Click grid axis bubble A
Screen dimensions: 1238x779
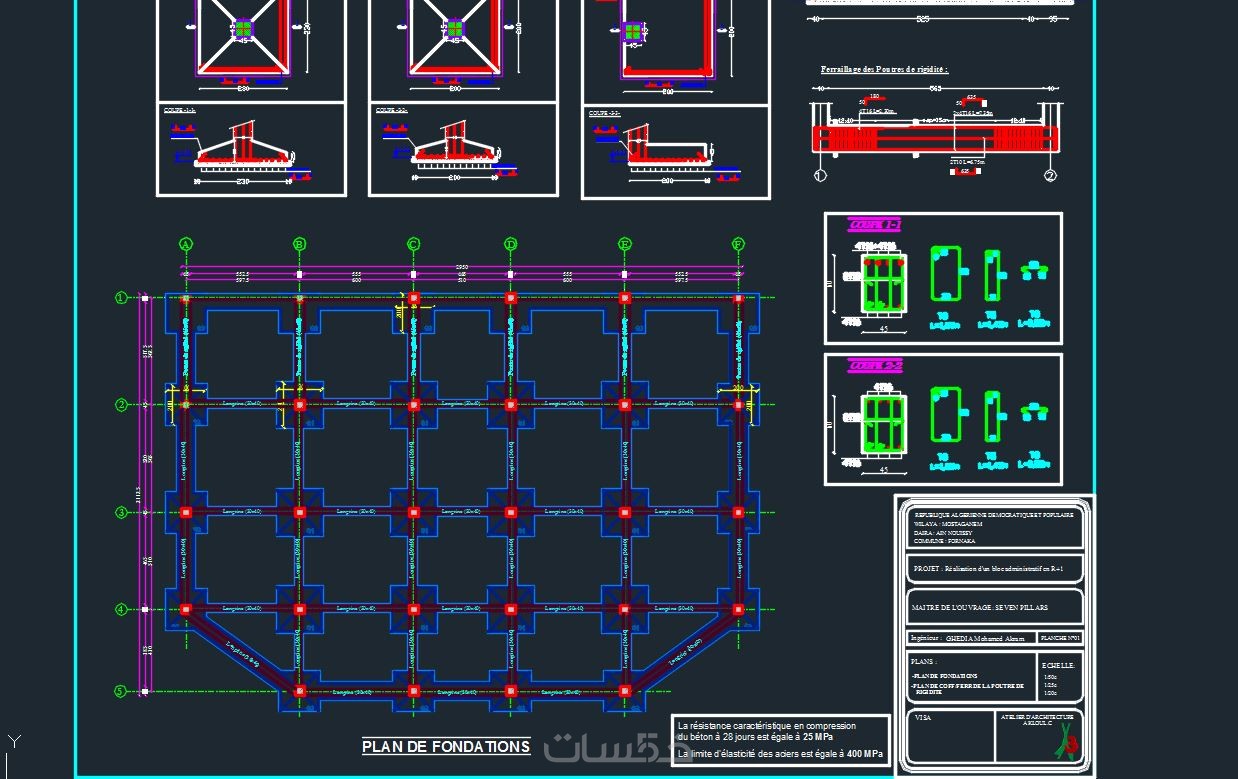[186, 244]
